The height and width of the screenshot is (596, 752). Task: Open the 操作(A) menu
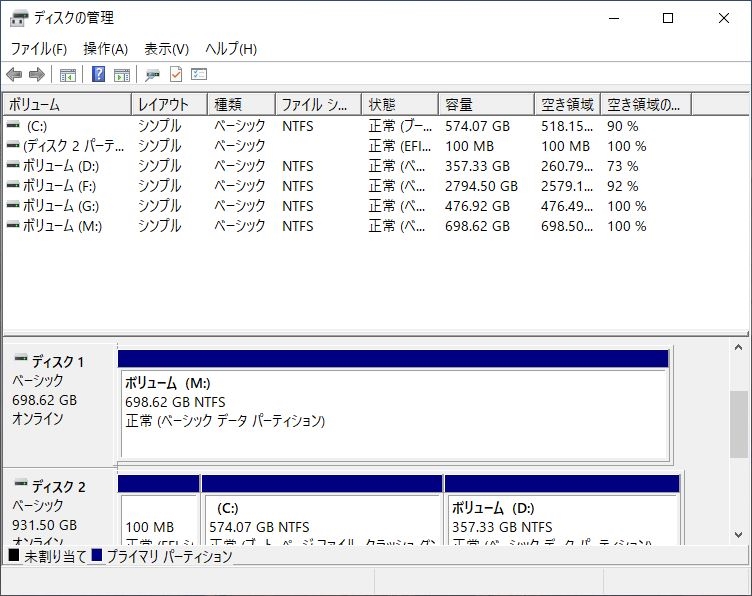click(106, 48)
